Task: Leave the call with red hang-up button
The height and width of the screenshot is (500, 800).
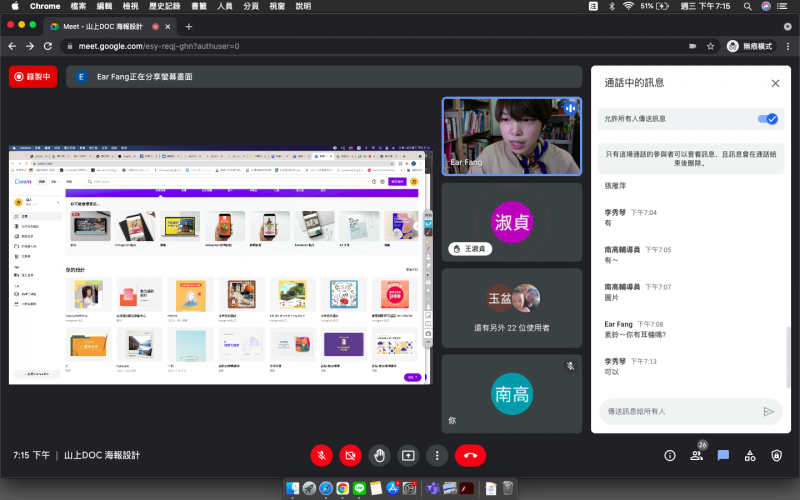Action: (470, 456)
